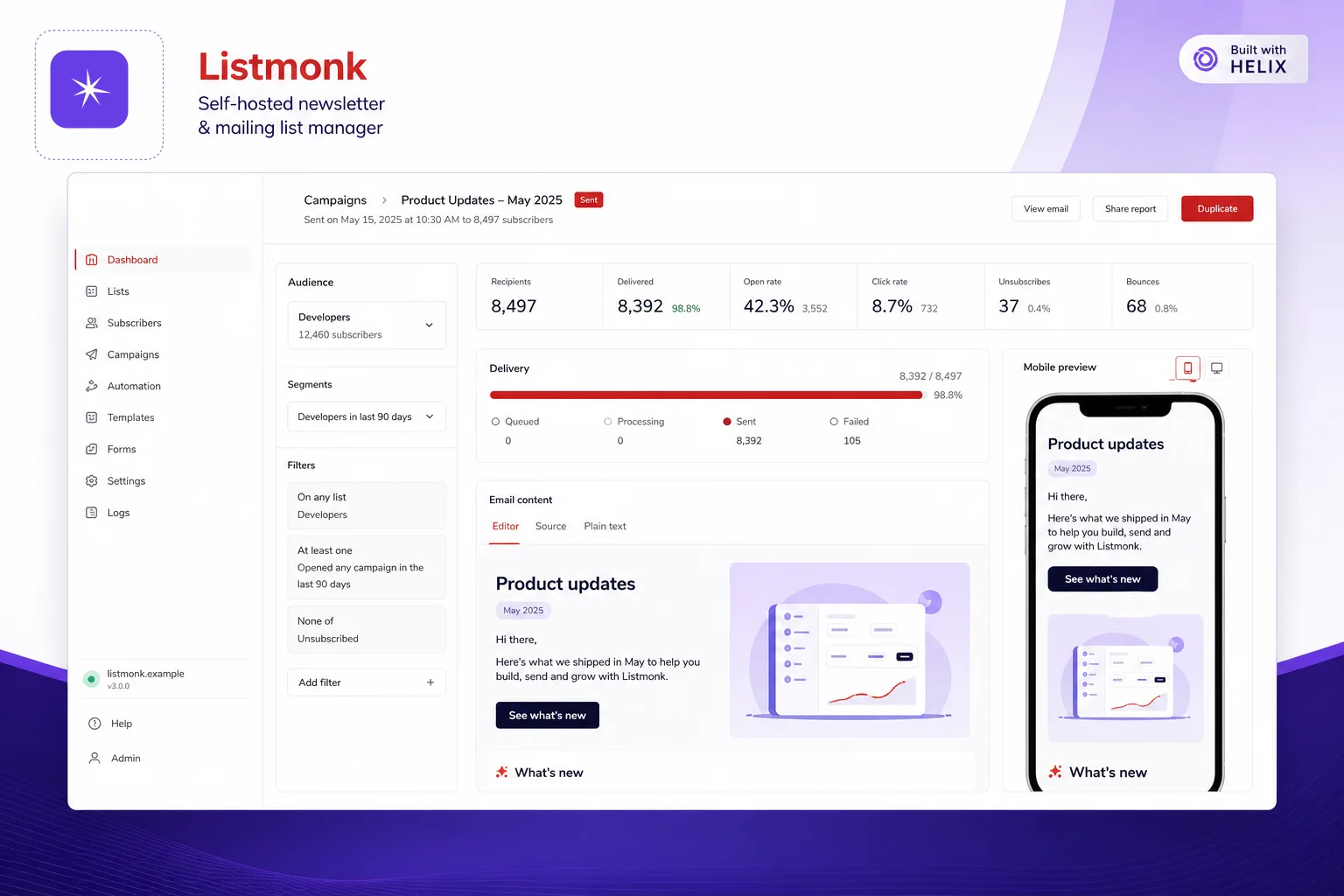The image size is (1344, 896).
Task: Click the Logs sidebar icon
Action: [x=92, y=513]
